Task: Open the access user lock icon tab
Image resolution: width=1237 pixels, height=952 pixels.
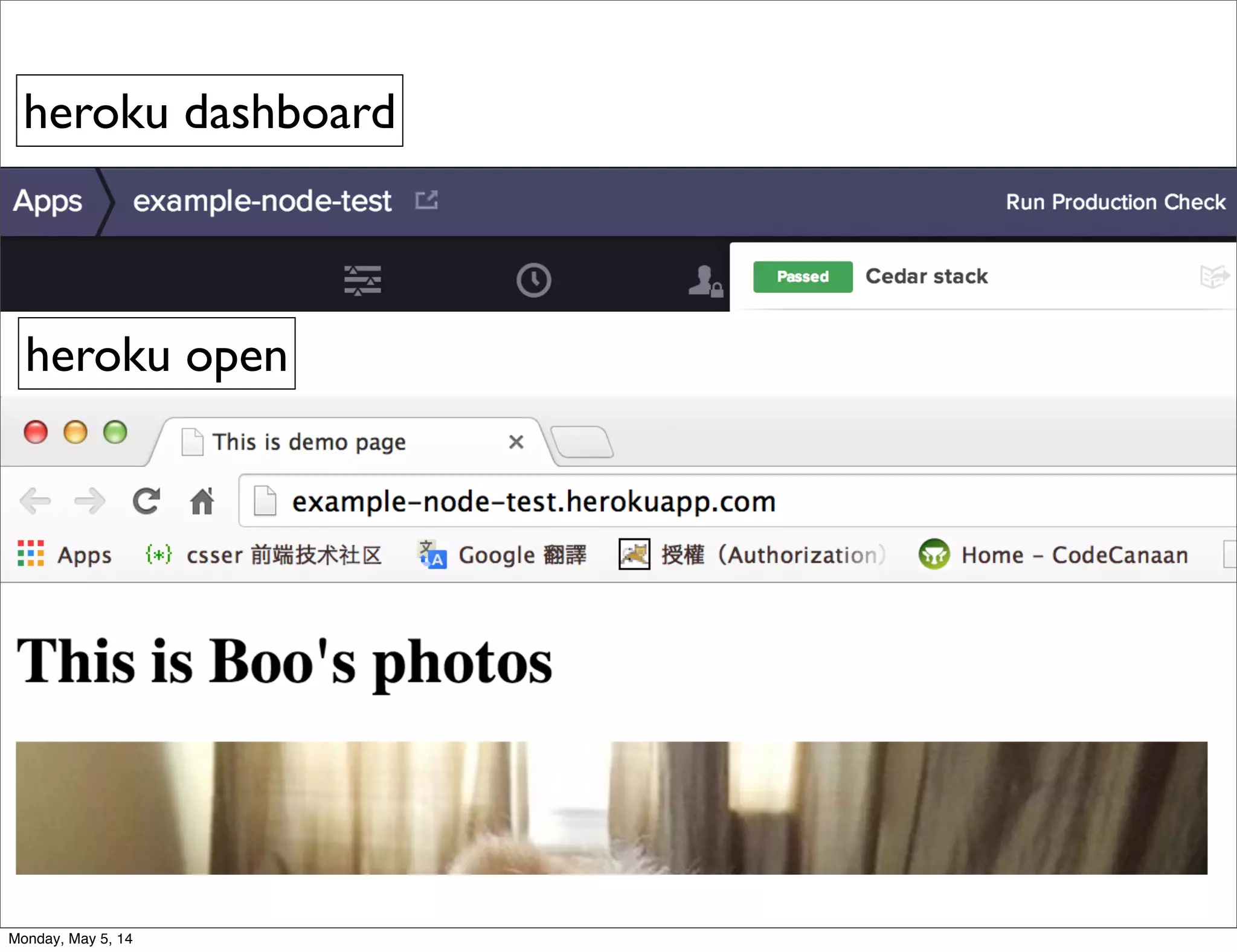Action: pyautogui.click(x=705, y=281)
